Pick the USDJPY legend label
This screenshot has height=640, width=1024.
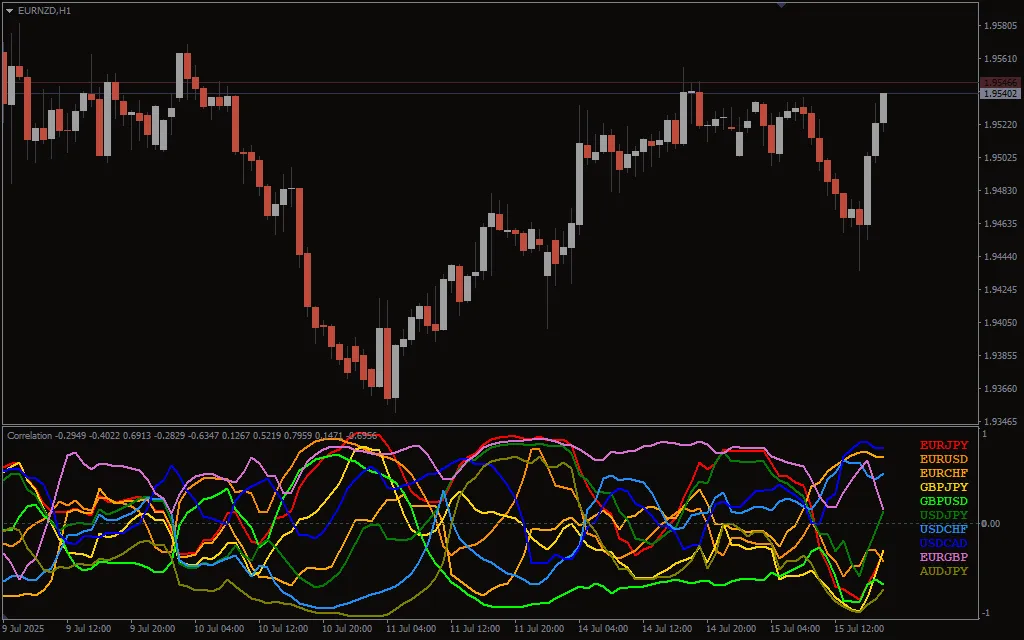943,515
